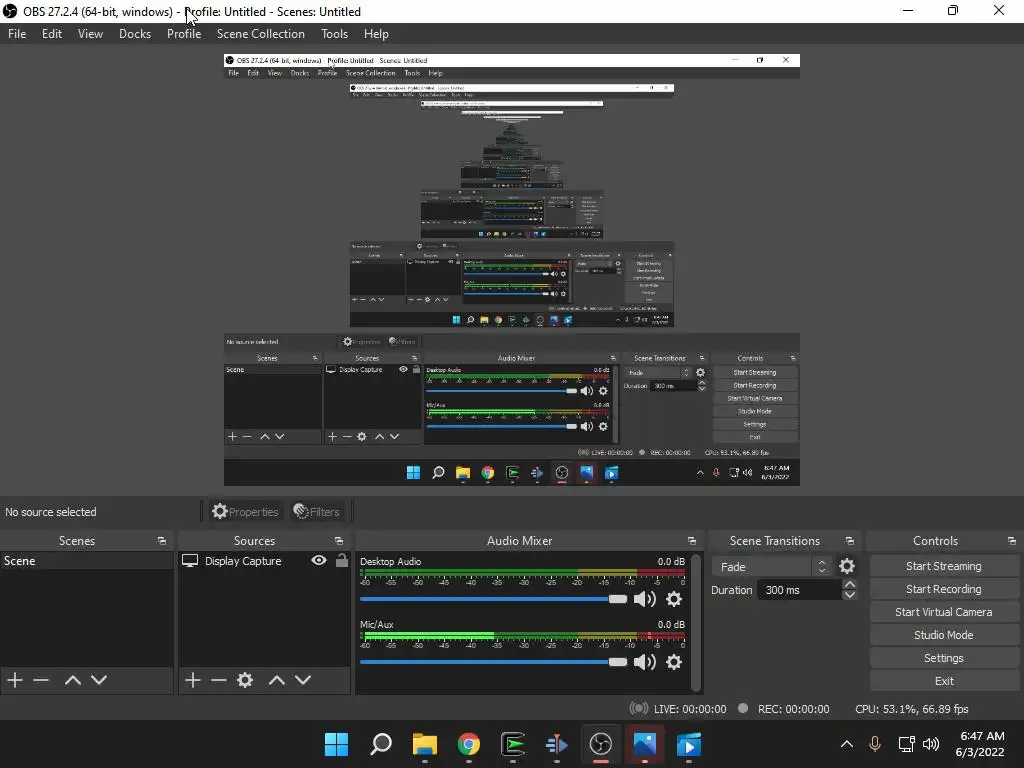1024x768 pixels.
Task: Add a new scene with plus icon
Action: click(15, 680)
